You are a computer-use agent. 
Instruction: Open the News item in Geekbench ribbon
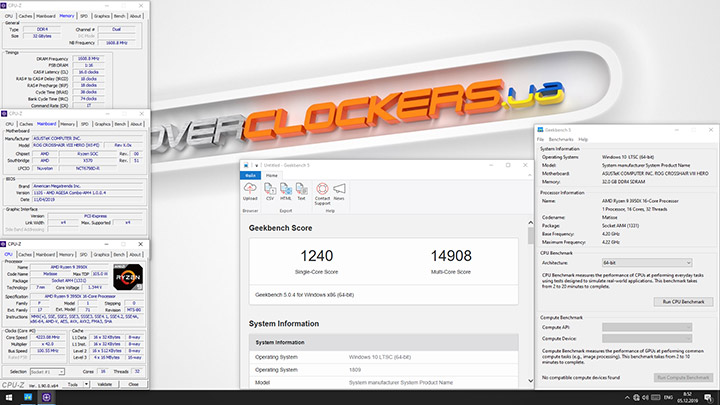339,191
